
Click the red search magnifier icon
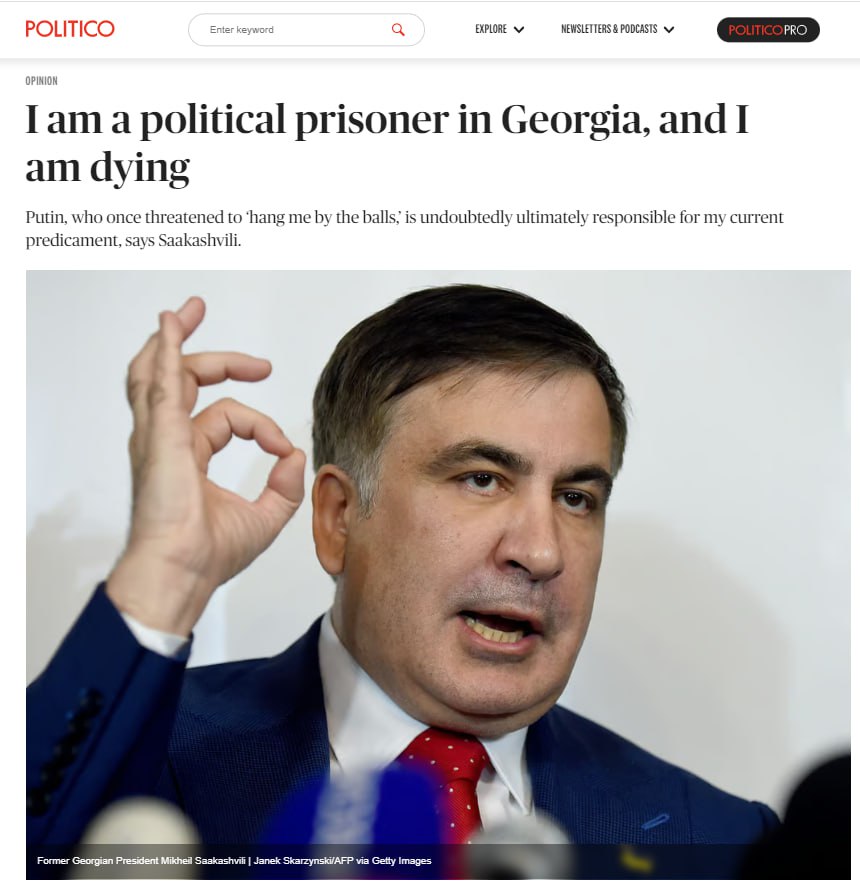click(x=398, y=29)
